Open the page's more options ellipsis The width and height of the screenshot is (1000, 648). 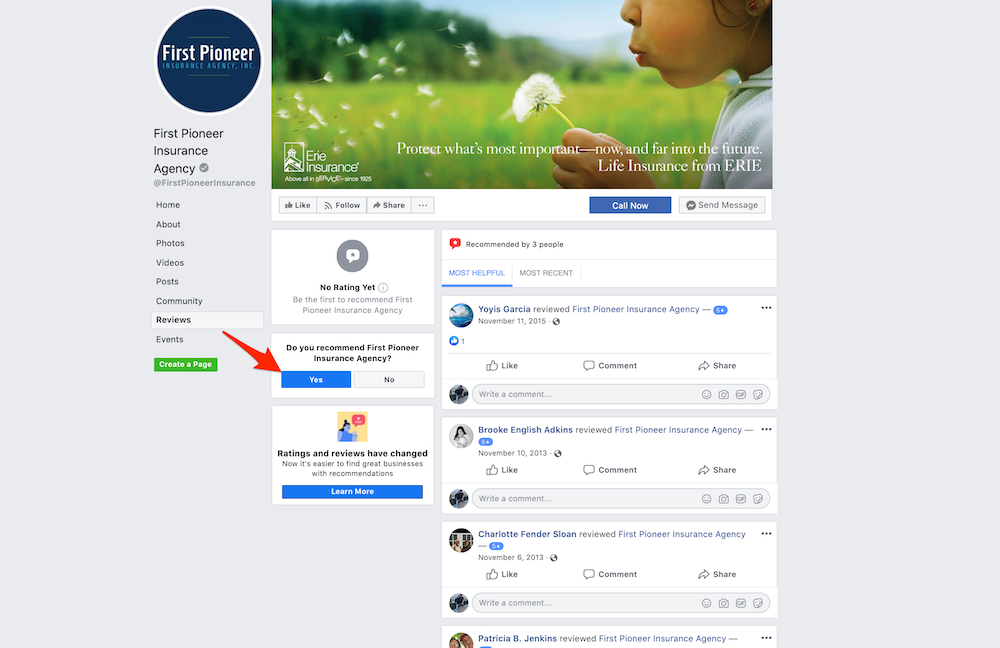coord(423,205)
